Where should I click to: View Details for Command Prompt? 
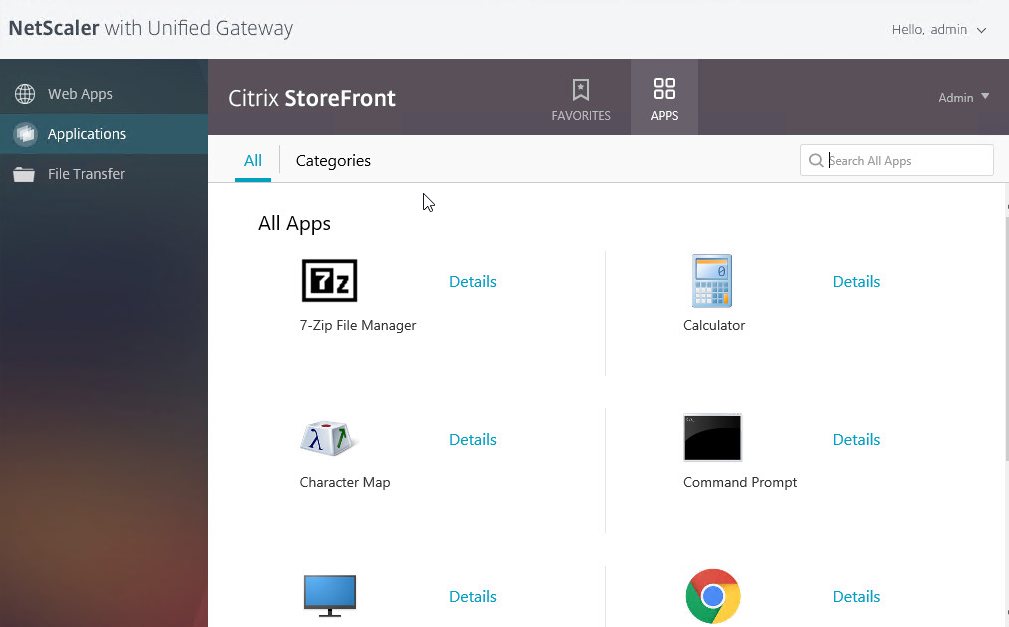pos(856,439)
